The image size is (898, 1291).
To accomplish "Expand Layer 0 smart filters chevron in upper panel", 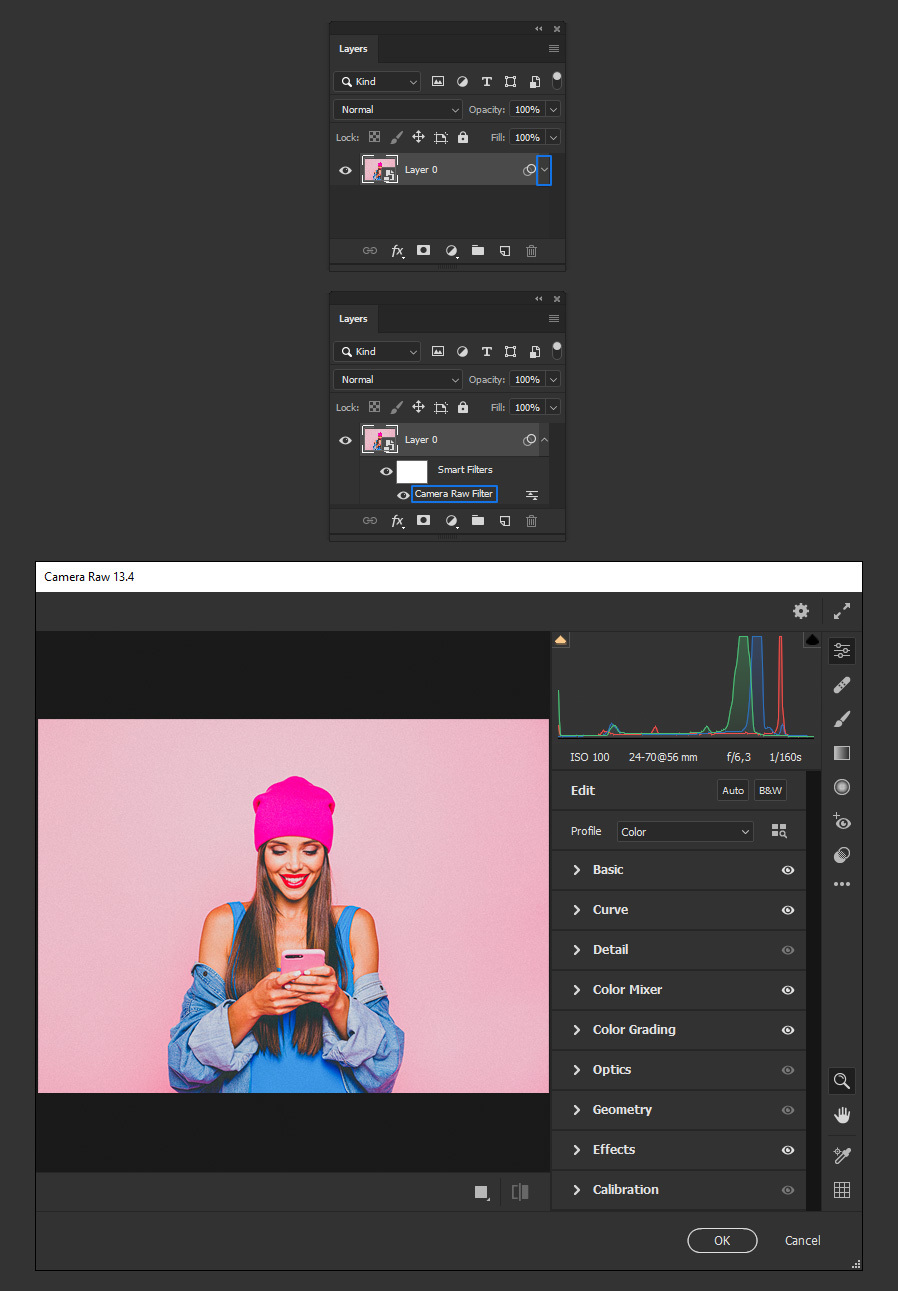I will 544,170.
